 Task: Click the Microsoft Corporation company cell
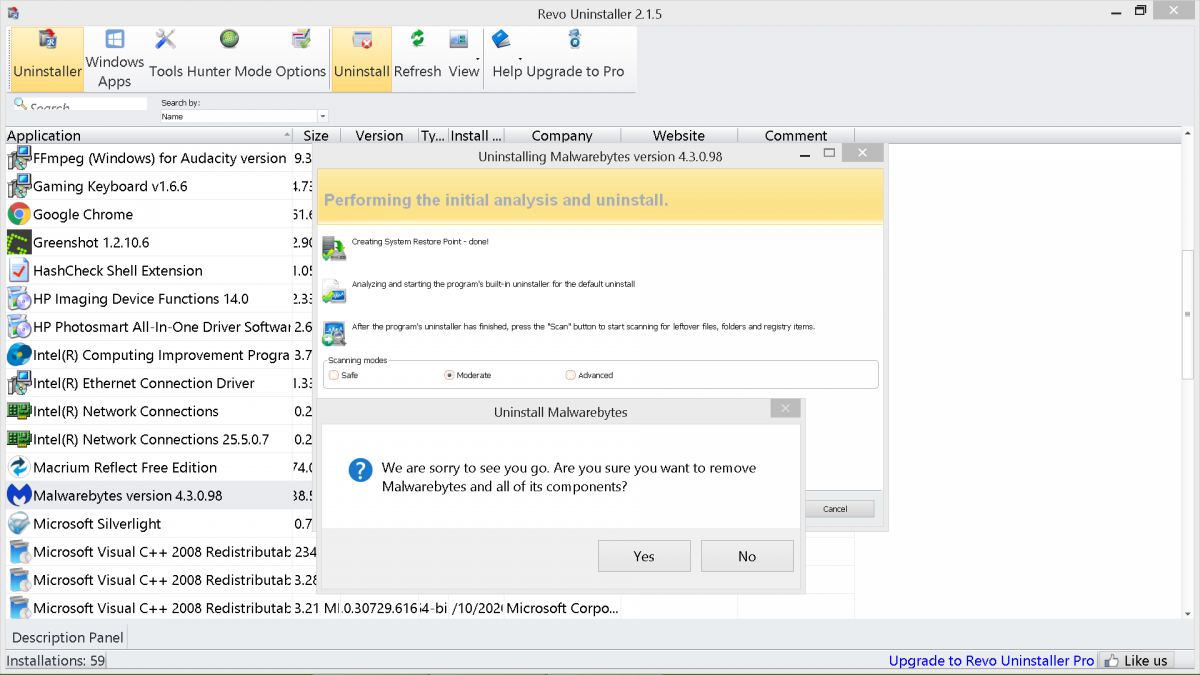(563, 608)
